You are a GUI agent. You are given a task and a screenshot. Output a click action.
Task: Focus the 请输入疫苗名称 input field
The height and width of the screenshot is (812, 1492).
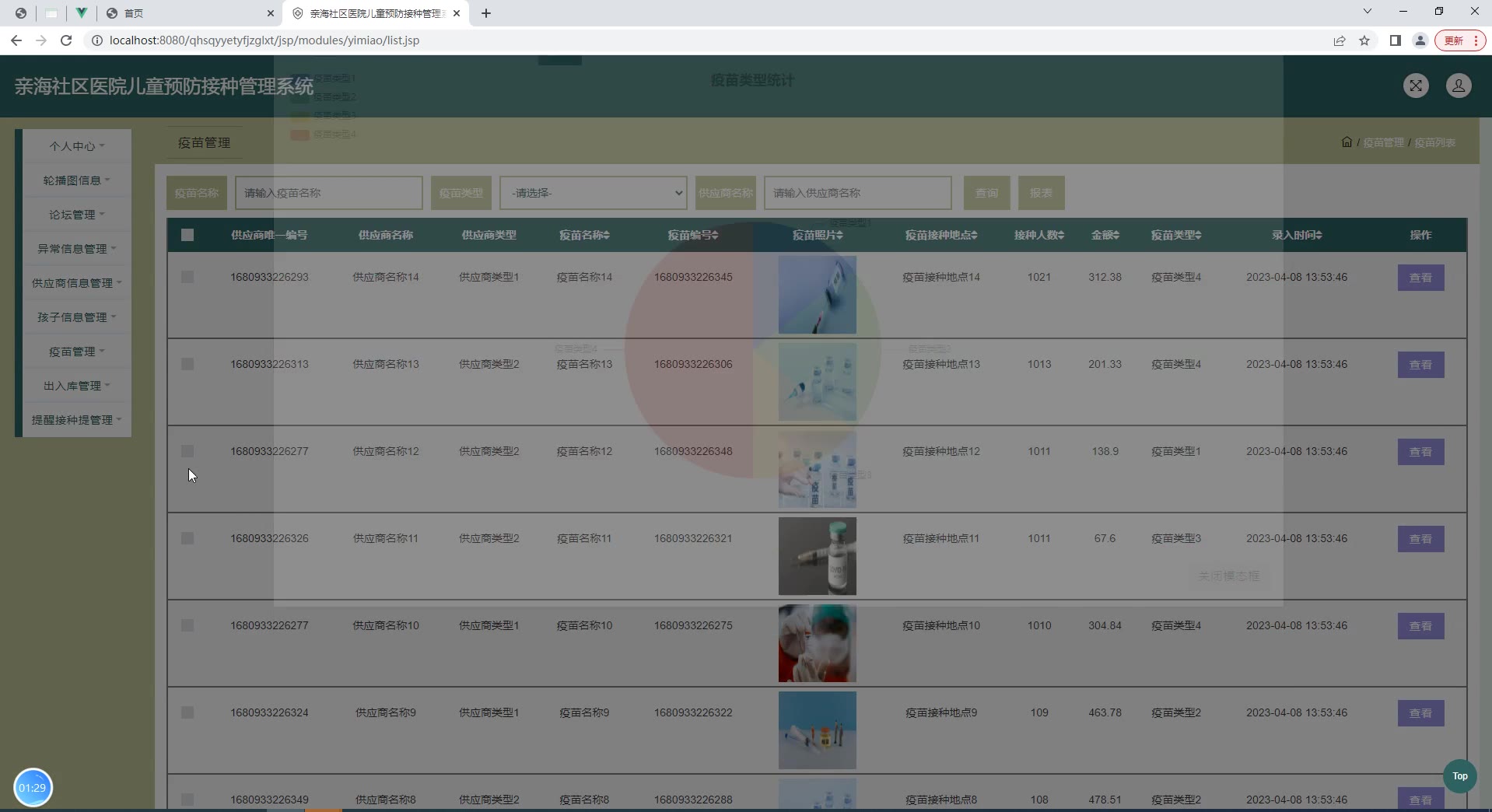point(328,193)
